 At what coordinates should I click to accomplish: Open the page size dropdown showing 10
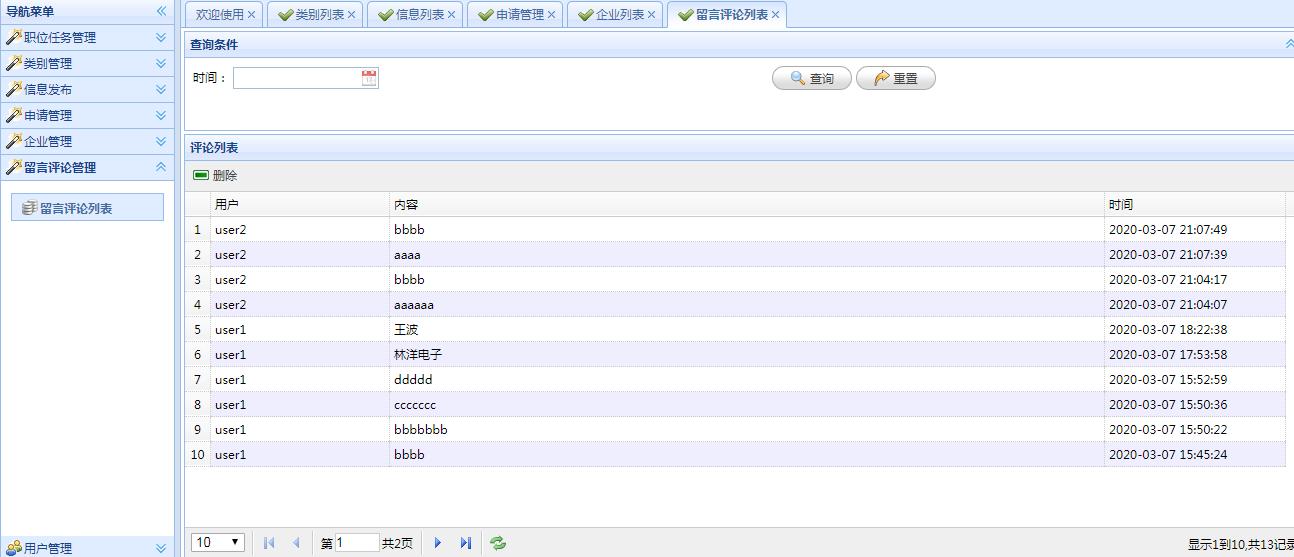click(218, 542)
